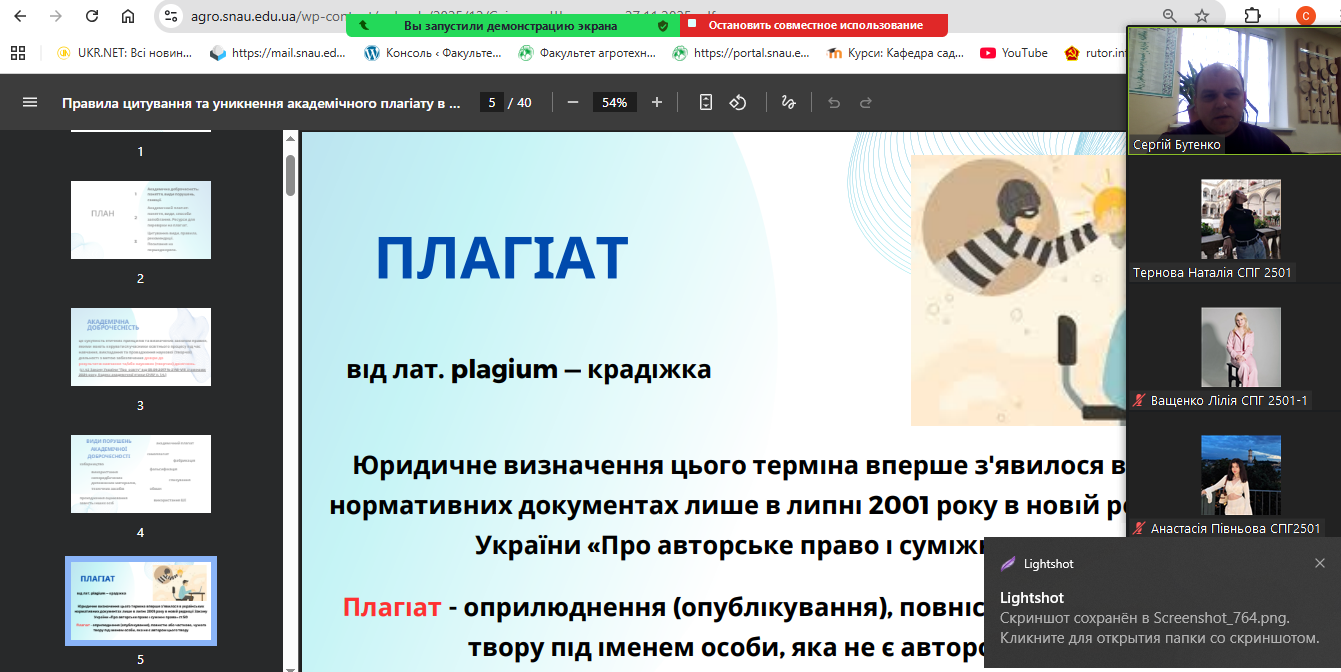1341x672 pixels.
Task: Close the Lightshot notification
Action: (x=1319, y=564)
